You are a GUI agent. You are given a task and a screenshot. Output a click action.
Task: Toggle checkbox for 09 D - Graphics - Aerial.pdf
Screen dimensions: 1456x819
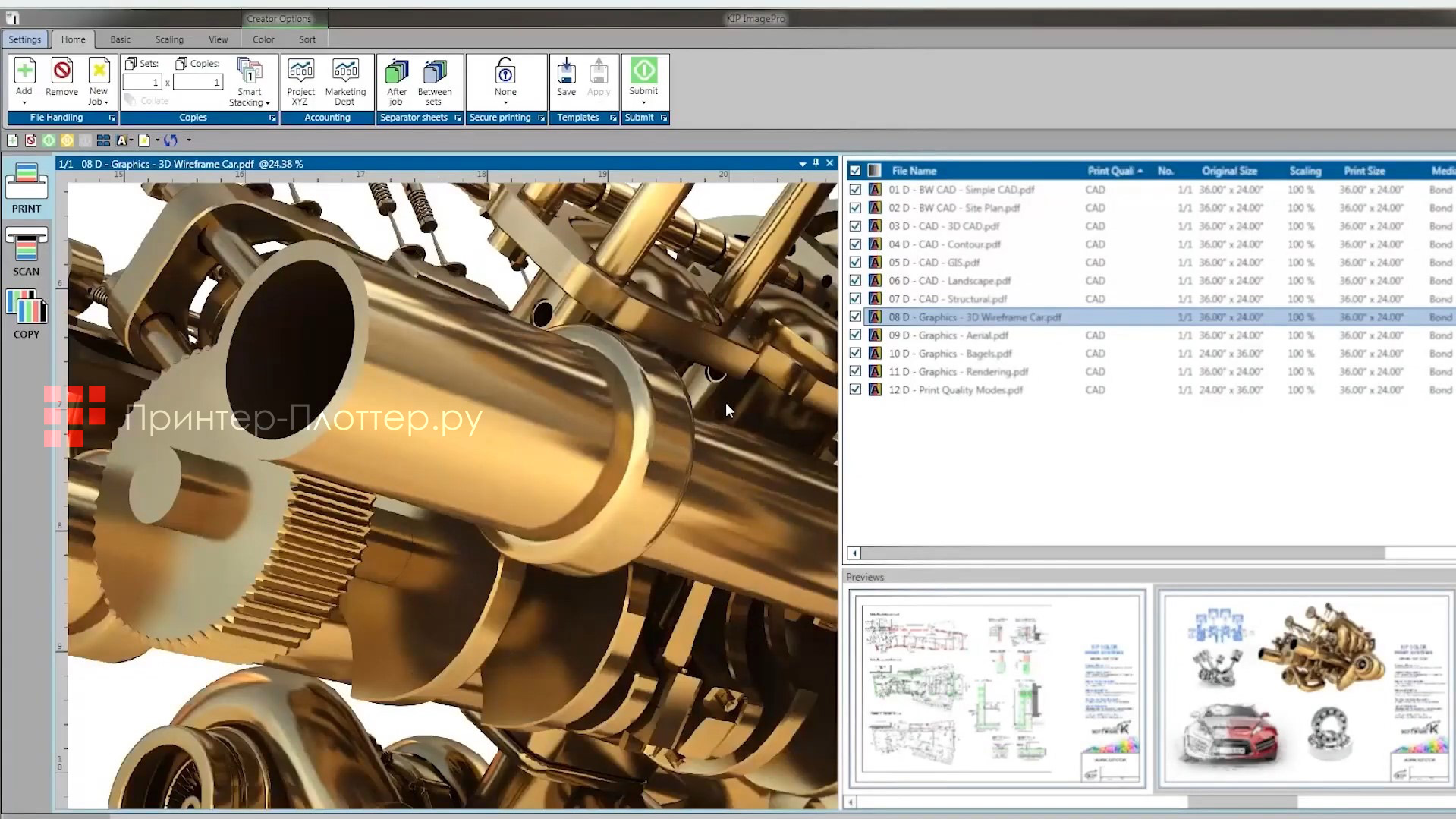(x=855, y=335)
